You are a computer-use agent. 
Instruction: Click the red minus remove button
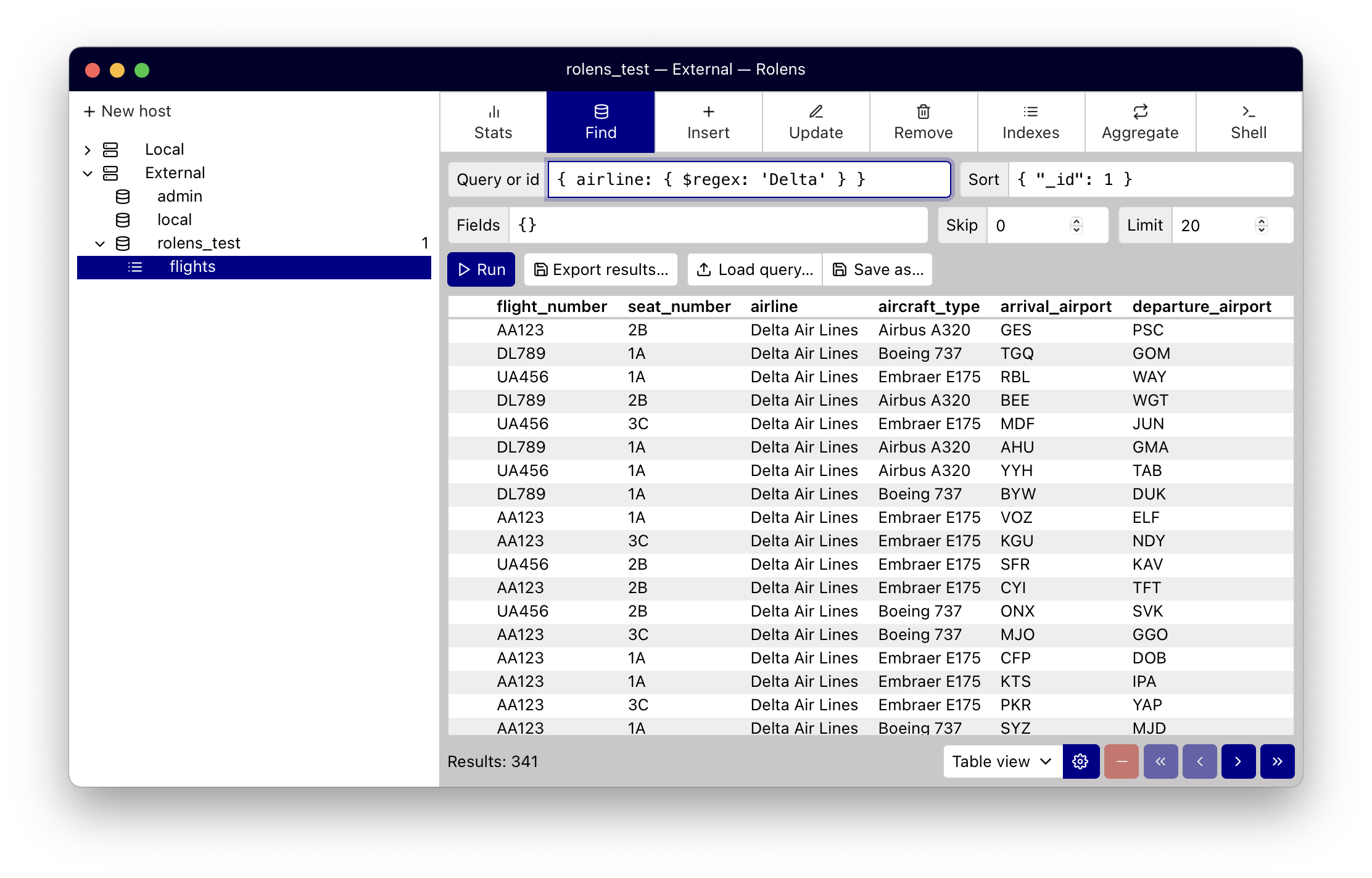(1122, 761)
